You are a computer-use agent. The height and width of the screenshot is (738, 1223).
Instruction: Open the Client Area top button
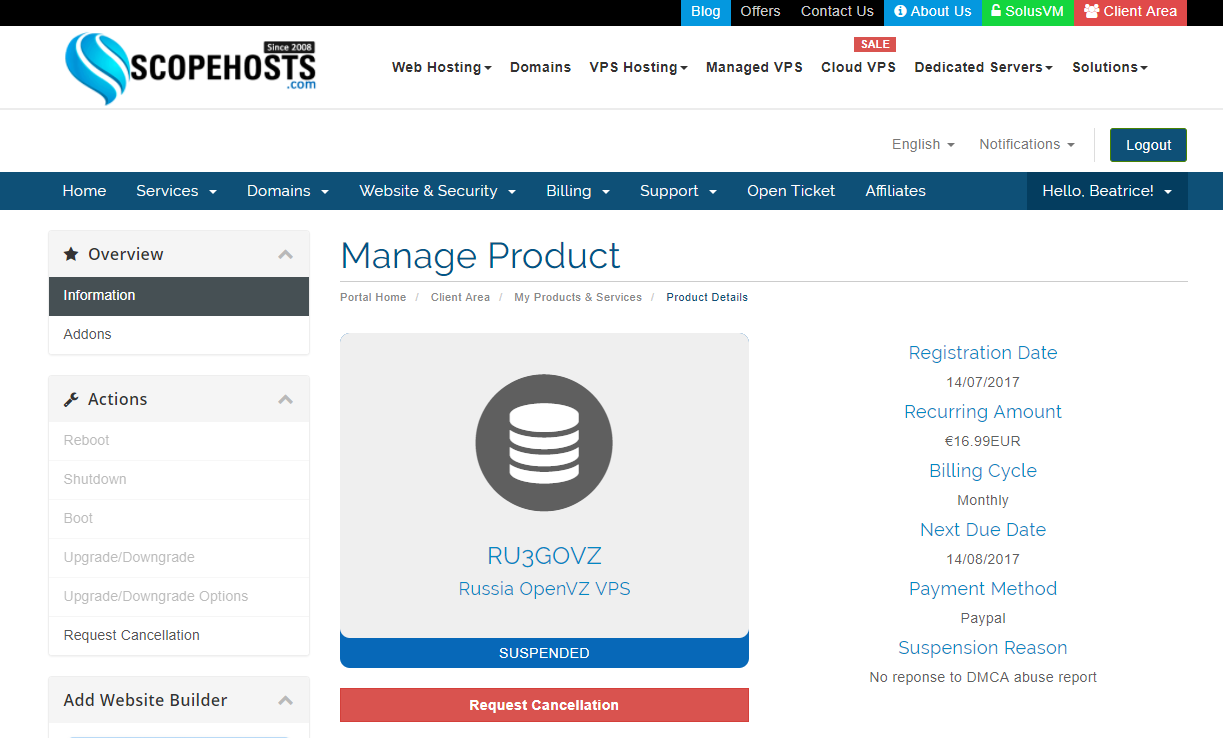(x=1130, y=12)
